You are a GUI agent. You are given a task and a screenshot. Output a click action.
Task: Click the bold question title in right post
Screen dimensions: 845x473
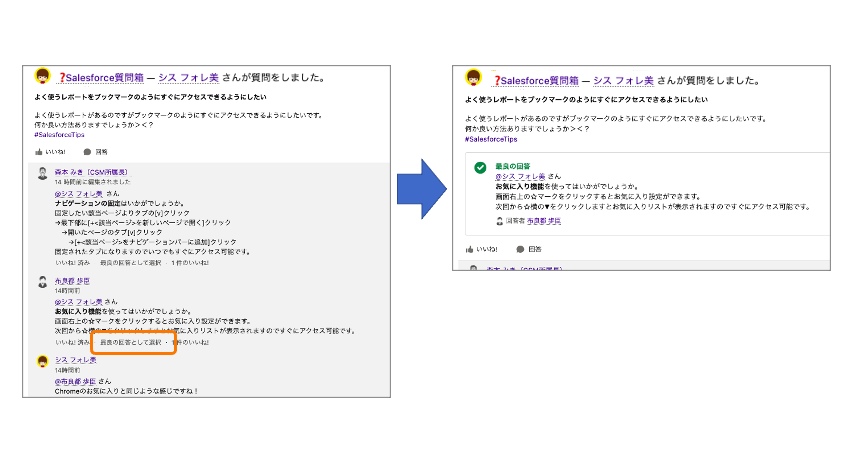[x=586, y=100]
